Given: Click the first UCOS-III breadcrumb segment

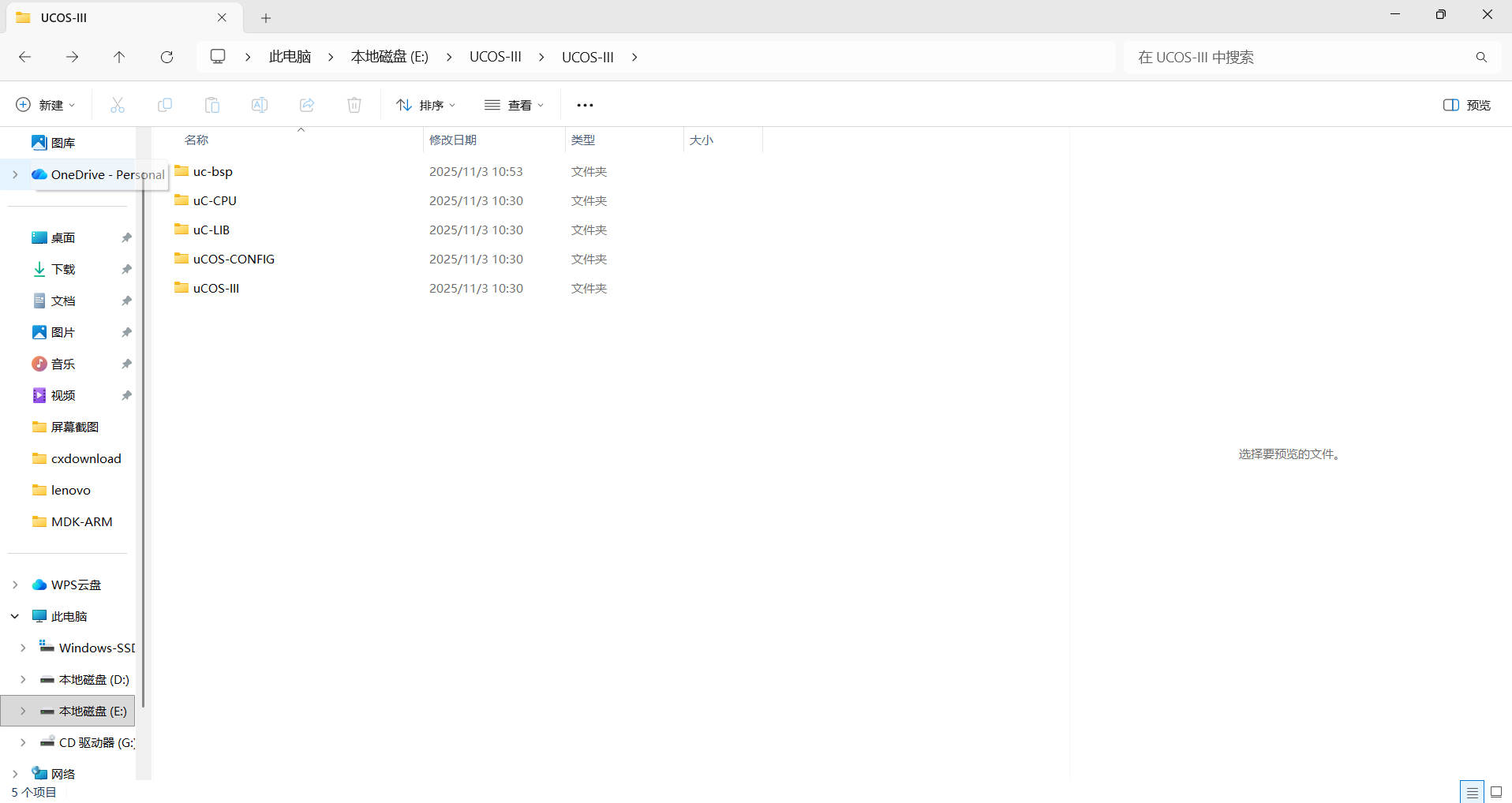Looking at the screenshot, I should [x=496, y=57].
